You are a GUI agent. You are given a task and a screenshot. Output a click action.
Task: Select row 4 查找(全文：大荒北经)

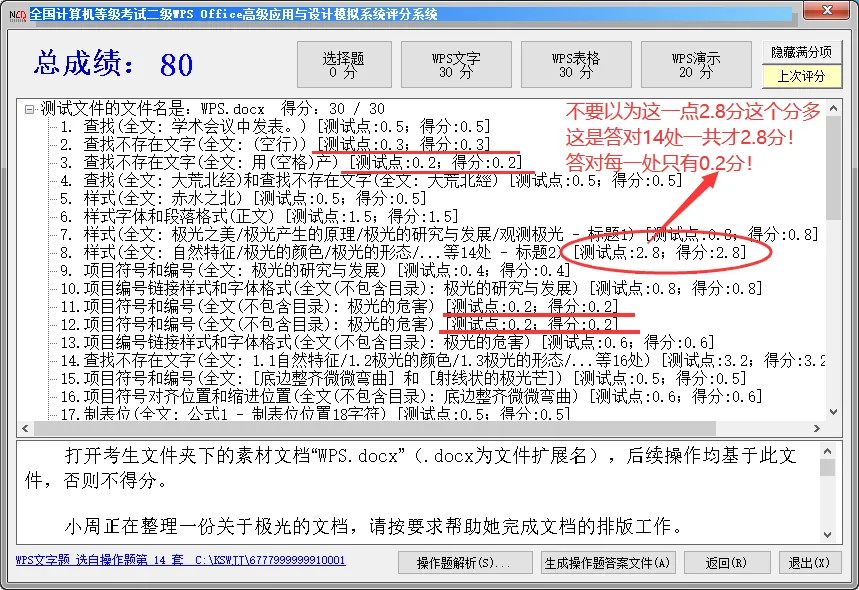pyautogui.click(x=371, y=181)
